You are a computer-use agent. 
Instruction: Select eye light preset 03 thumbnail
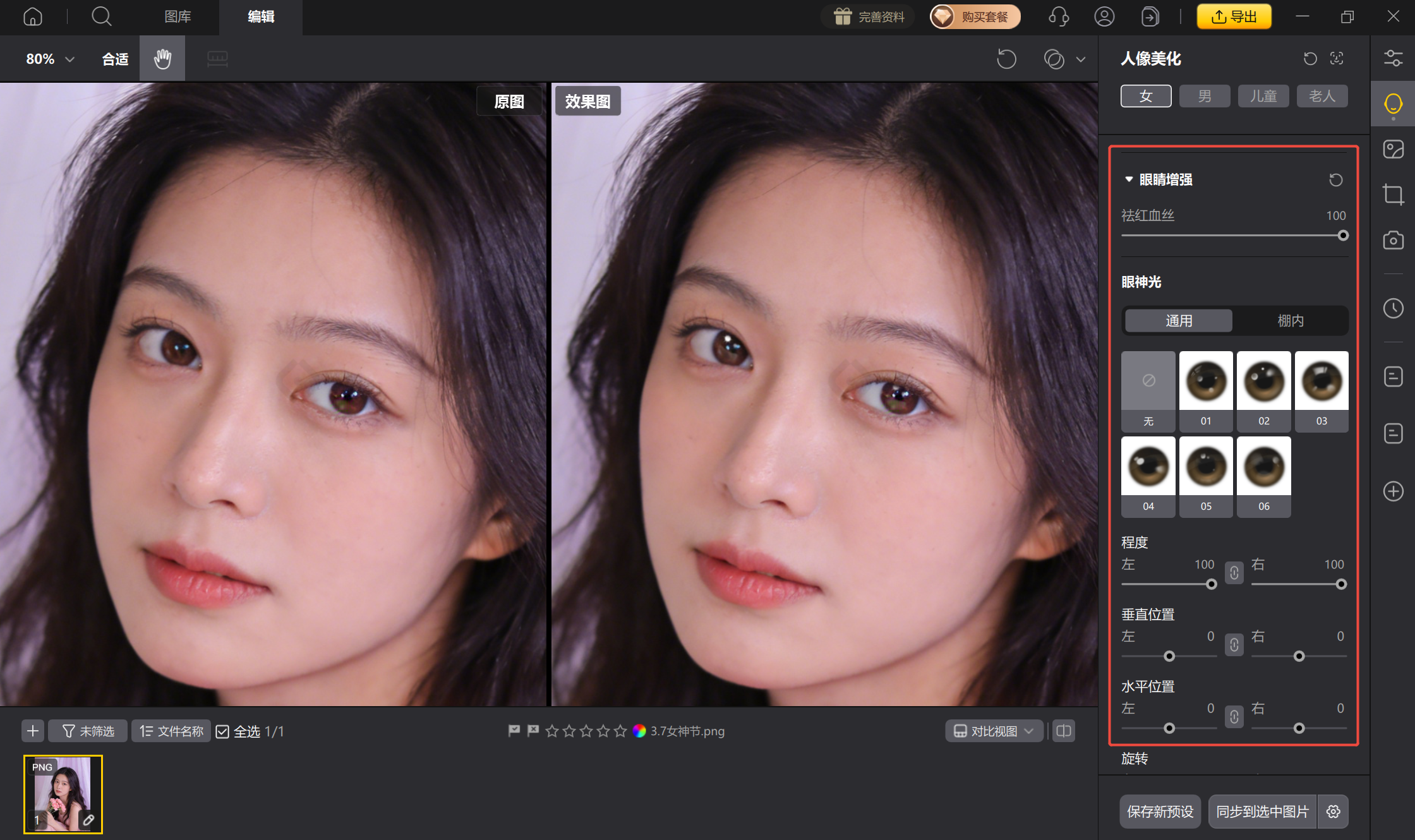pos(1322,382)
